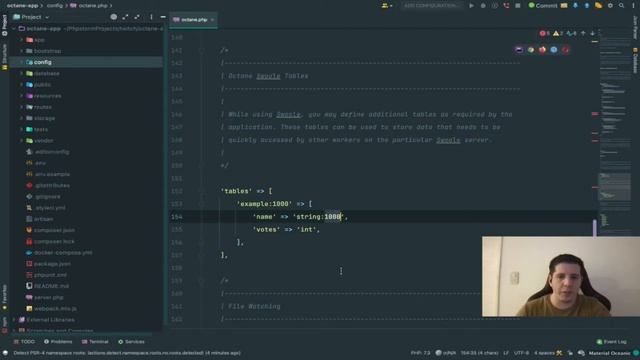Click the red phone listen-for-debug icon

[x=506, y=6]
